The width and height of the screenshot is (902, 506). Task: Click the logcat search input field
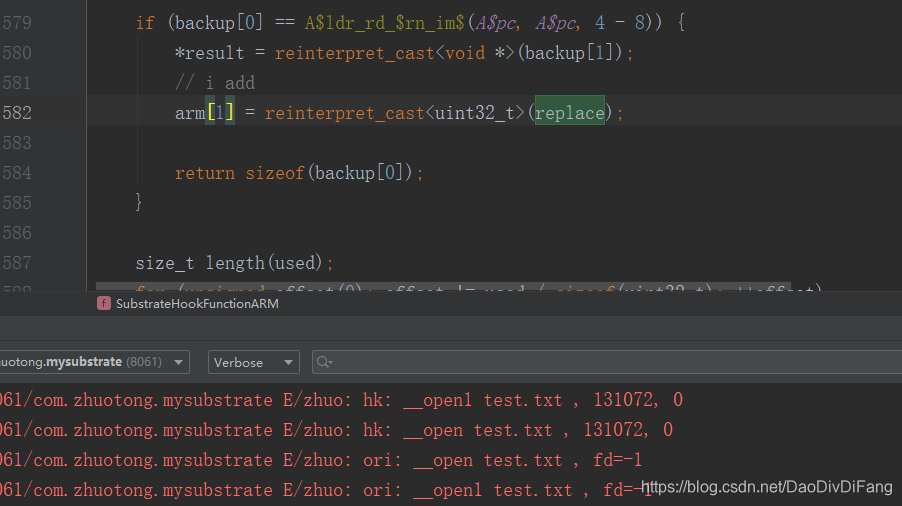[607, 362]
